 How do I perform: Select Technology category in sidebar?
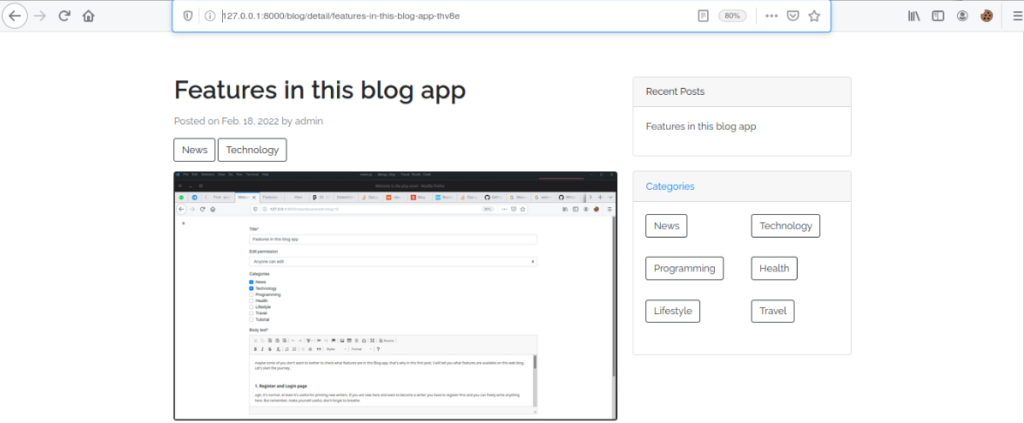[x=786, y=226]
